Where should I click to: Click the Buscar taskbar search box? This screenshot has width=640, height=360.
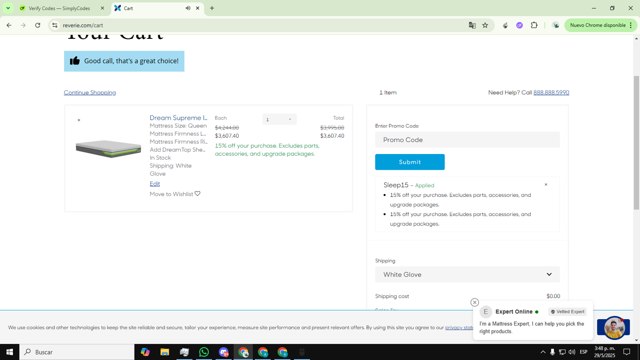[77, 352]
